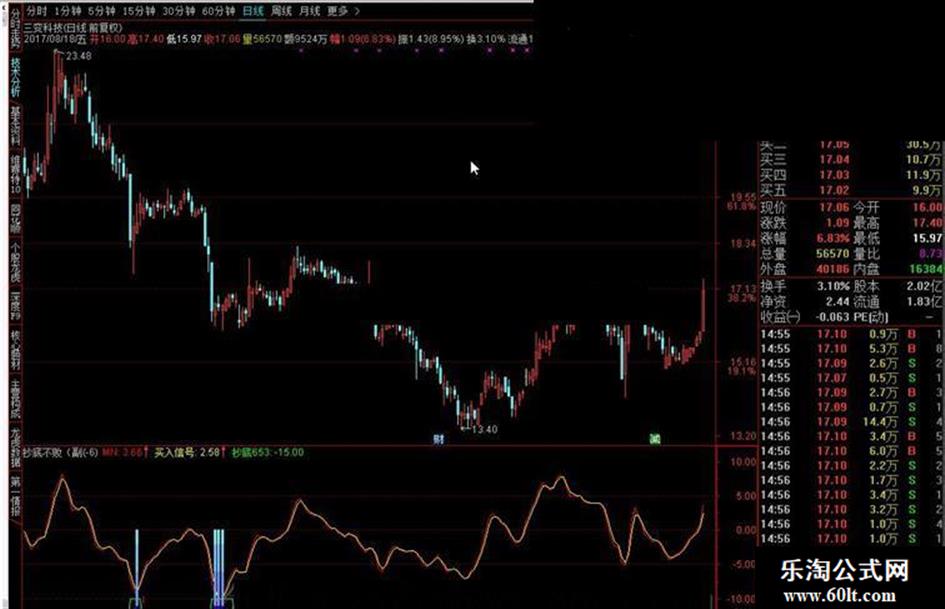The image size is (945, 609).
Task: Click the arrow chevron after 更多
Action: point(357,11)
